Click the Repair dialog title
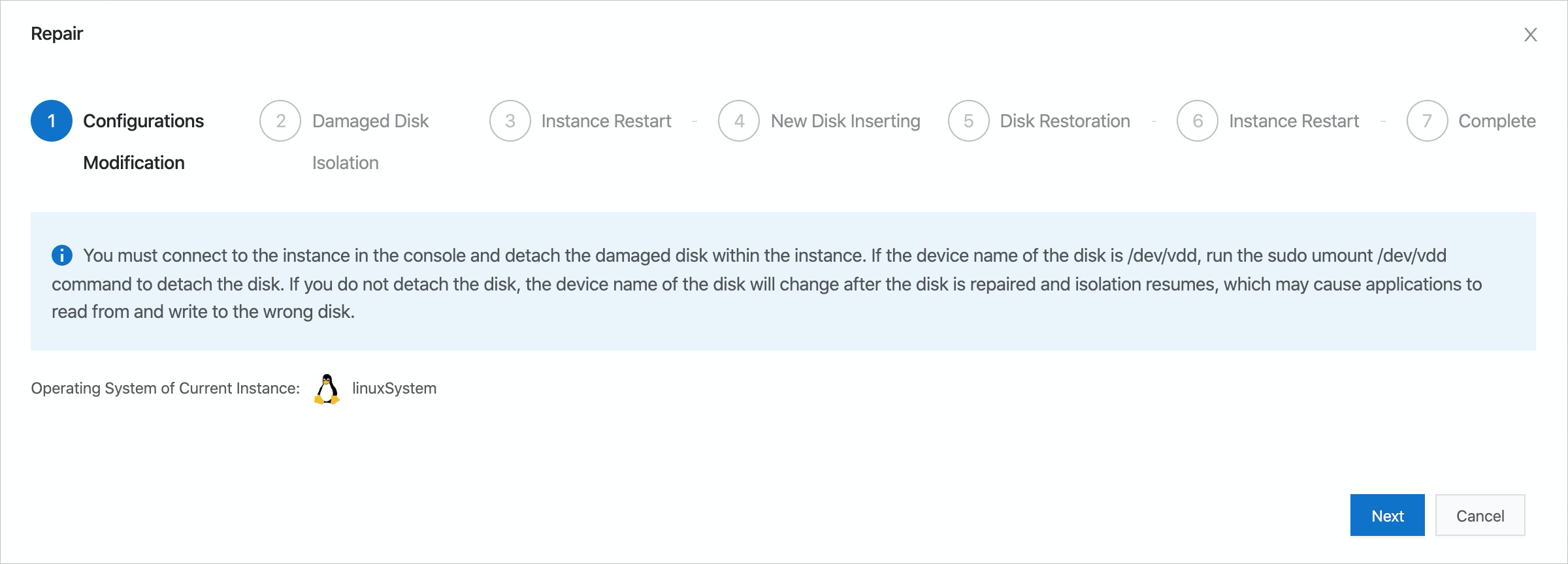 click(57, 33)
